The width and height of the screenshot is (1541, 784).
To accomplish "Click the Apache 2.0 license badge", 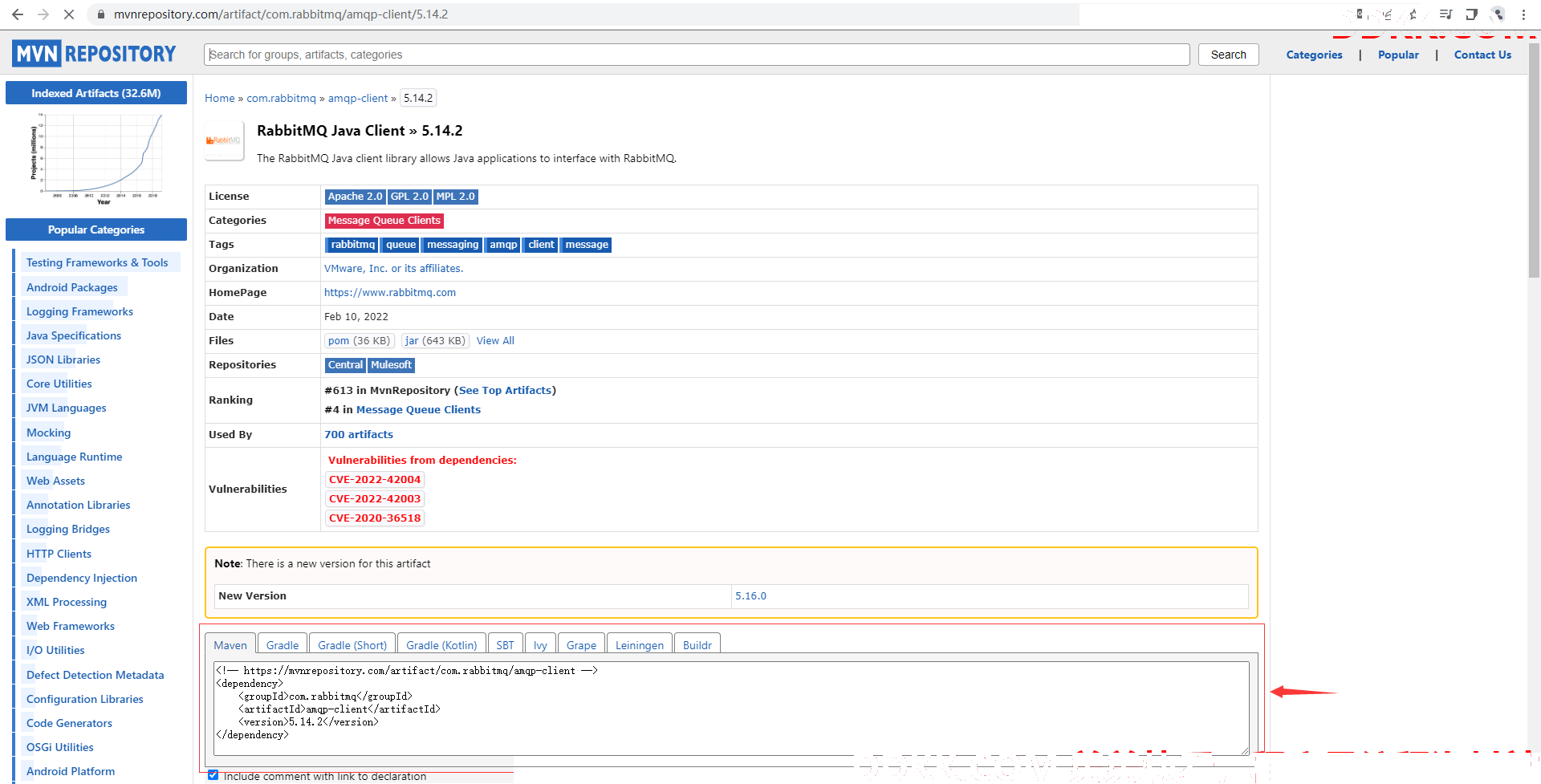I will pyautogui.click(x=355, y=197).
